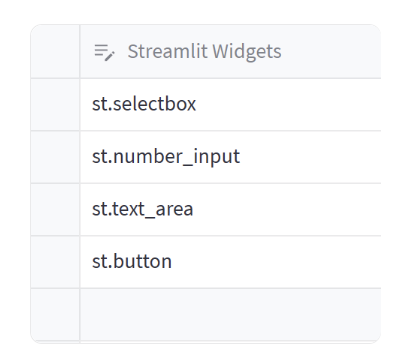
Task: Select all rows via header corner cell
Action: (x=55, y=51)
